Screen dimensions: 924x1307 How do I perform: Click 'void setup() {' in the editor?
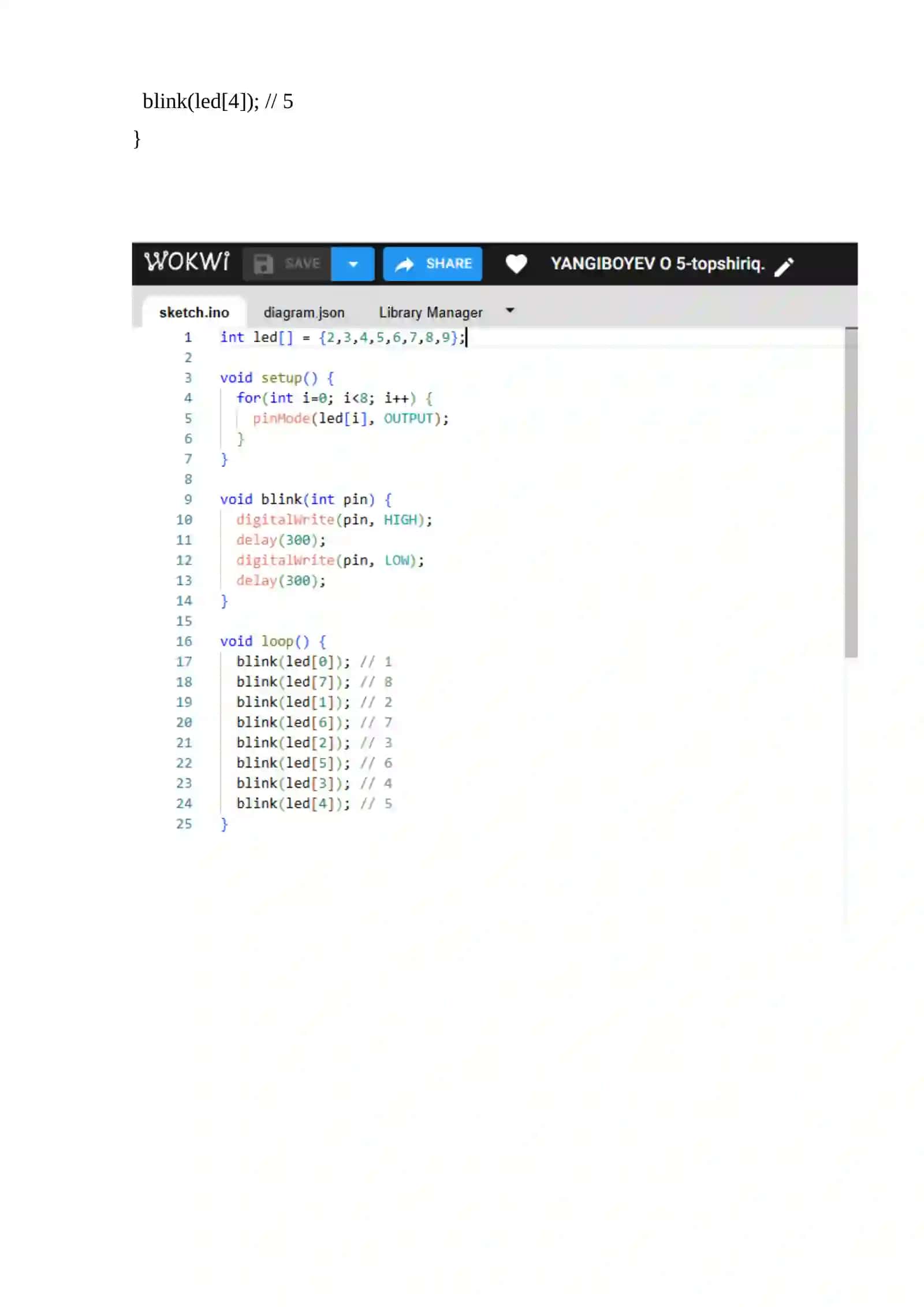(x=277, y=378)
